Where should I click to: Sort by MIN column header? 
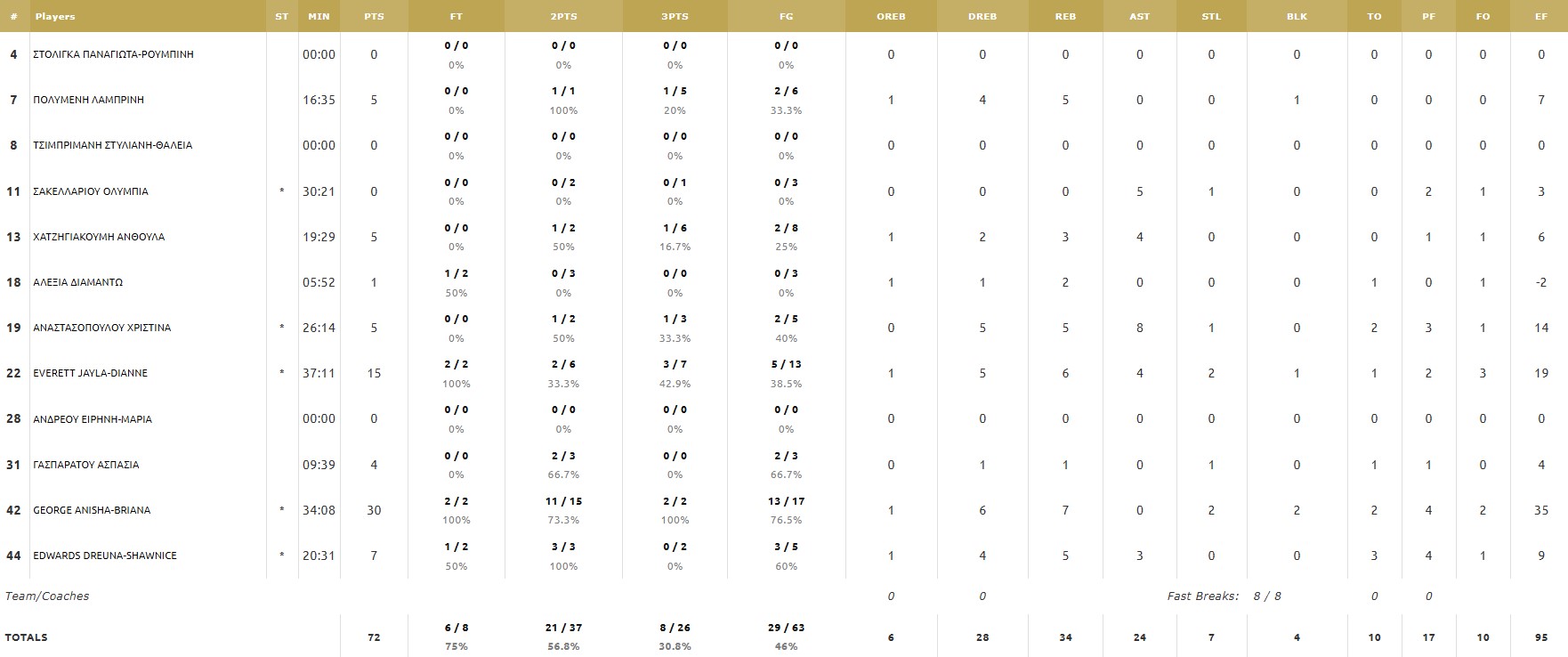coord(319,16)
